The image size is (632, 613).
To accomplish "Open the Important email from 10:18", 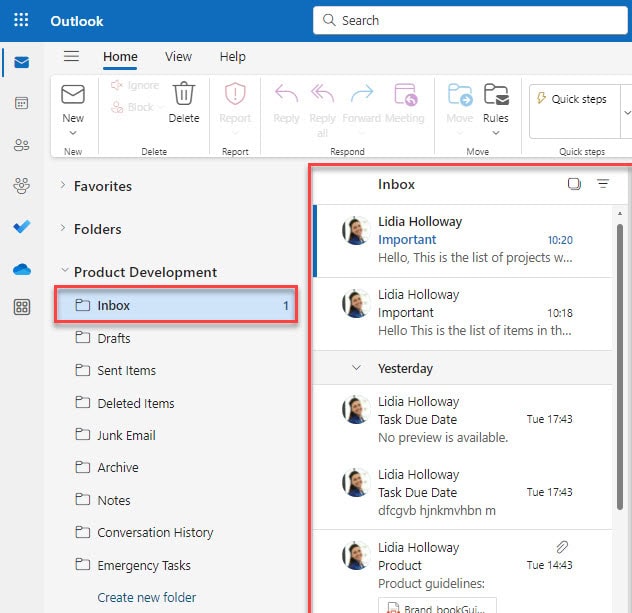I will click(463, 314).
